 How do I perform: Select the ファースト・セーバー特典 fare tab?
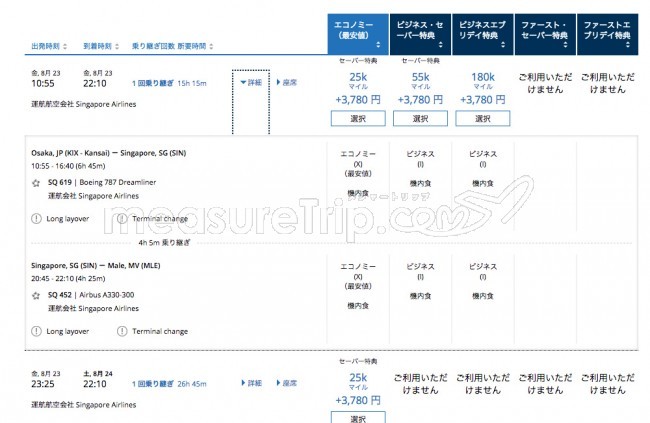coord(545,34)
